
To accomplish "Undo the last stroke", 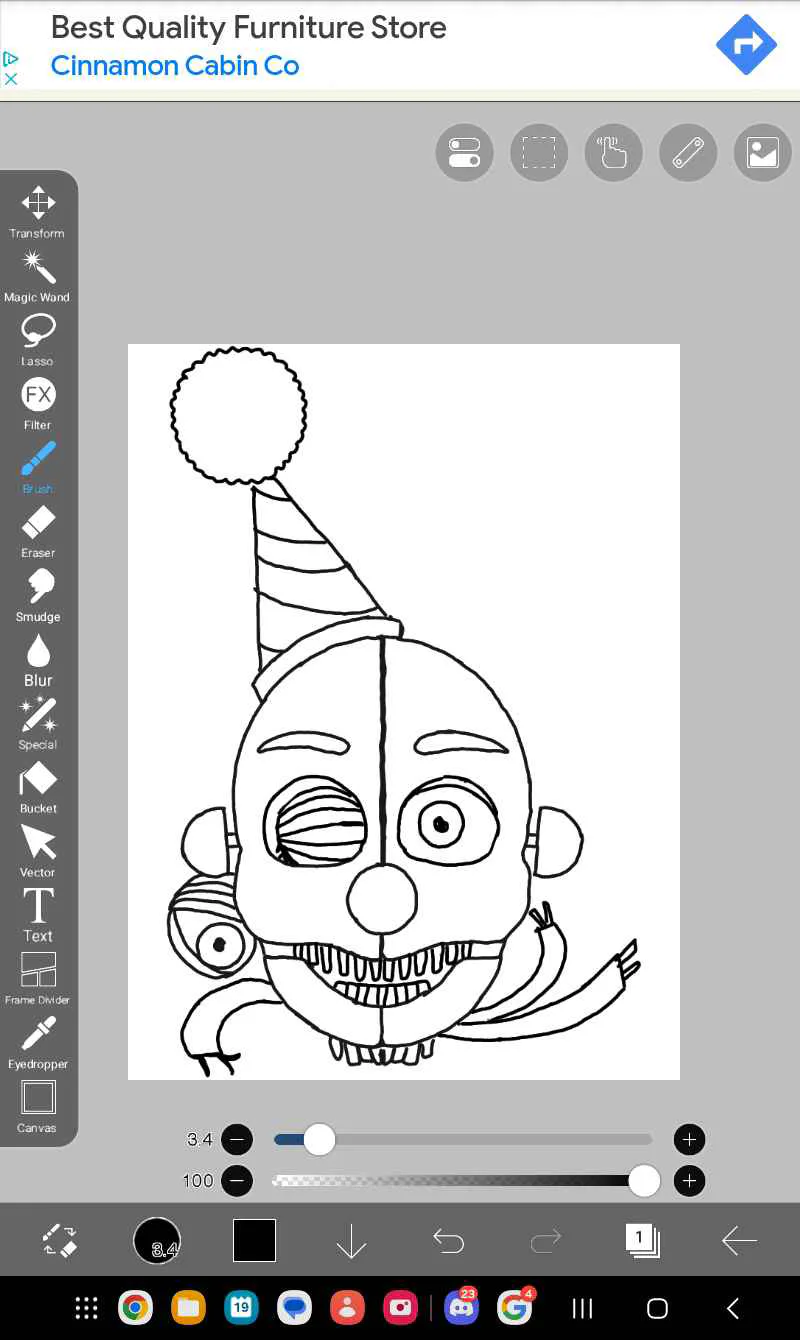I will click(448, 1241).
